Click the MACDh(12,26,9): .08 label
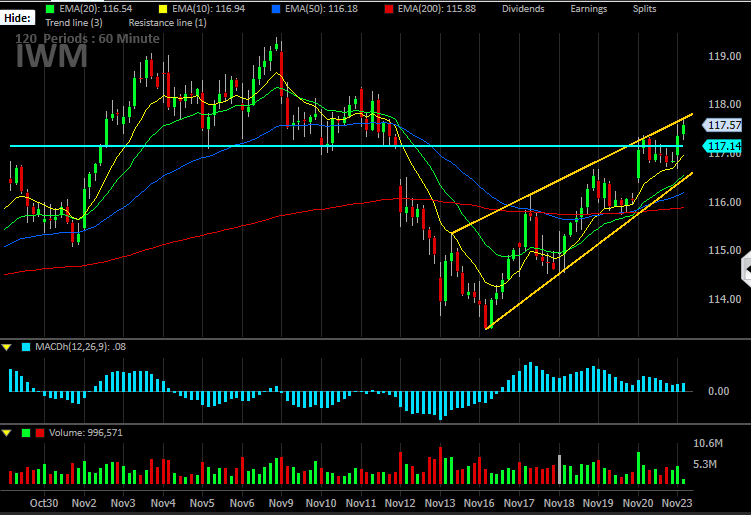The width and height of the screenshot is (751, 515). (x=80, y=347)
